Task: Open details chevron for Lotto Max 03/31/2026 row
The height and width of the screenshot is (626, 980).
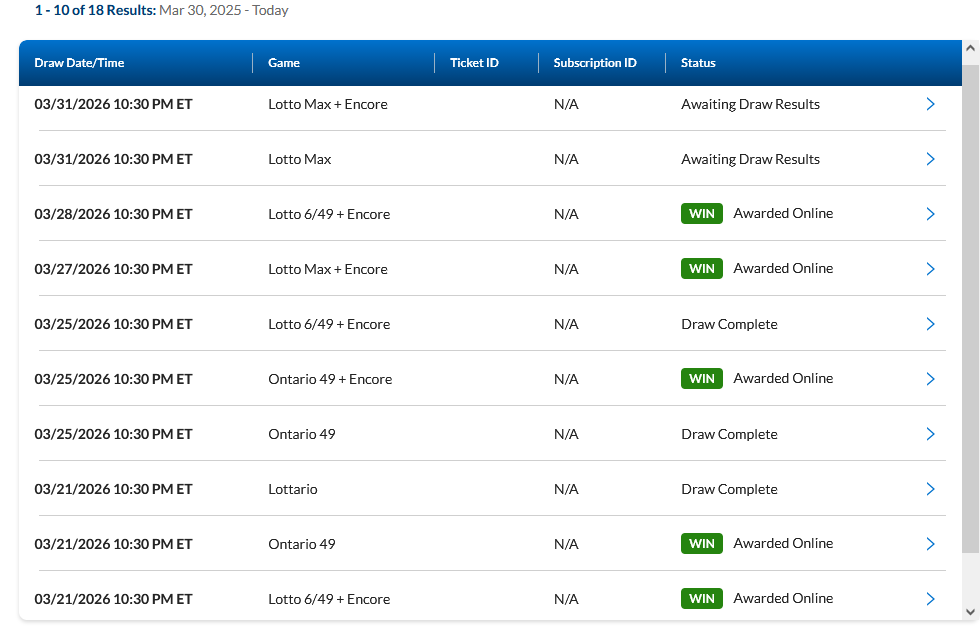Action: tap(930, 159)
